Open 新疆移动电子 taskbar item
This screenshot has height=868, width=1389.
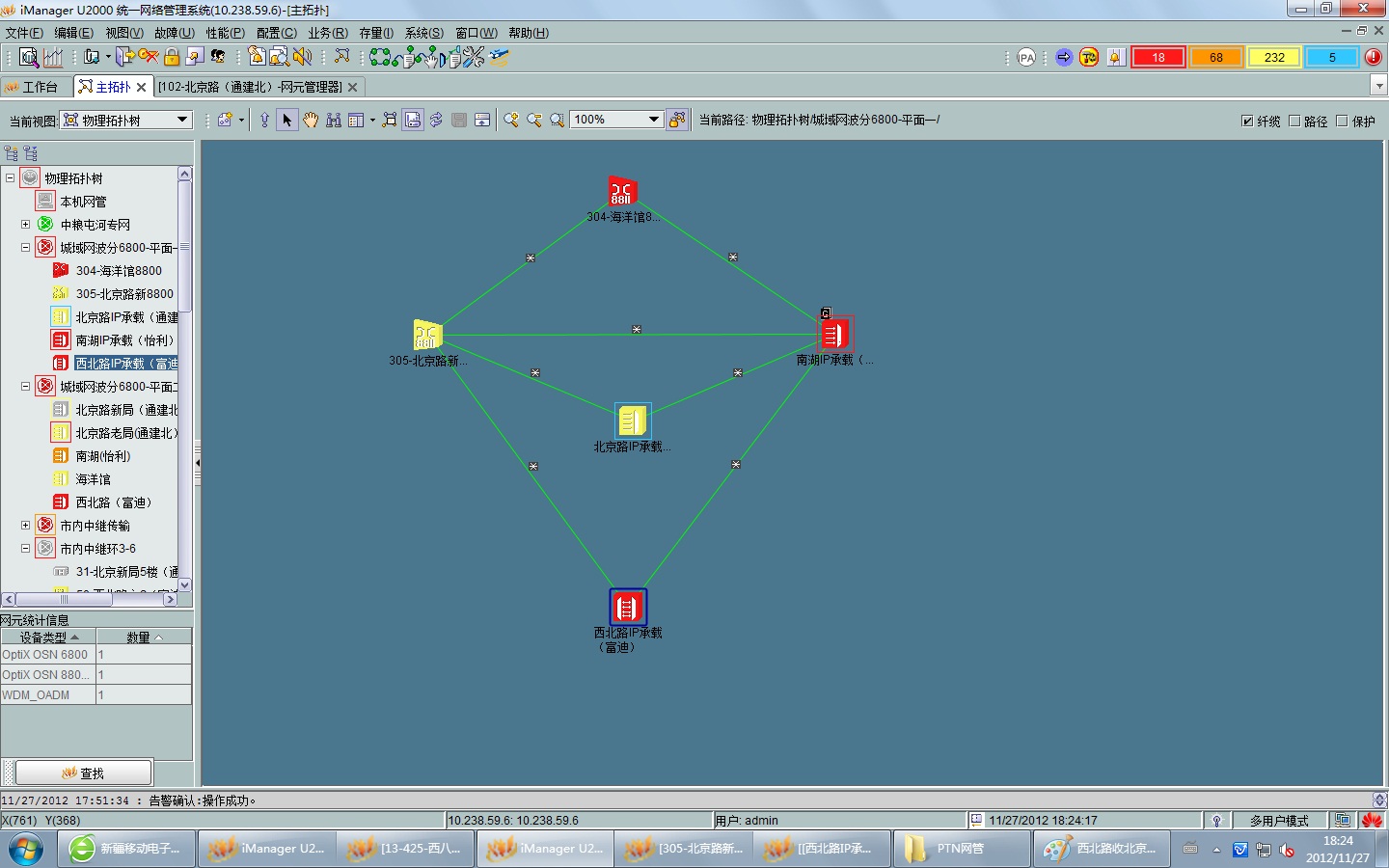pos(125,849)
